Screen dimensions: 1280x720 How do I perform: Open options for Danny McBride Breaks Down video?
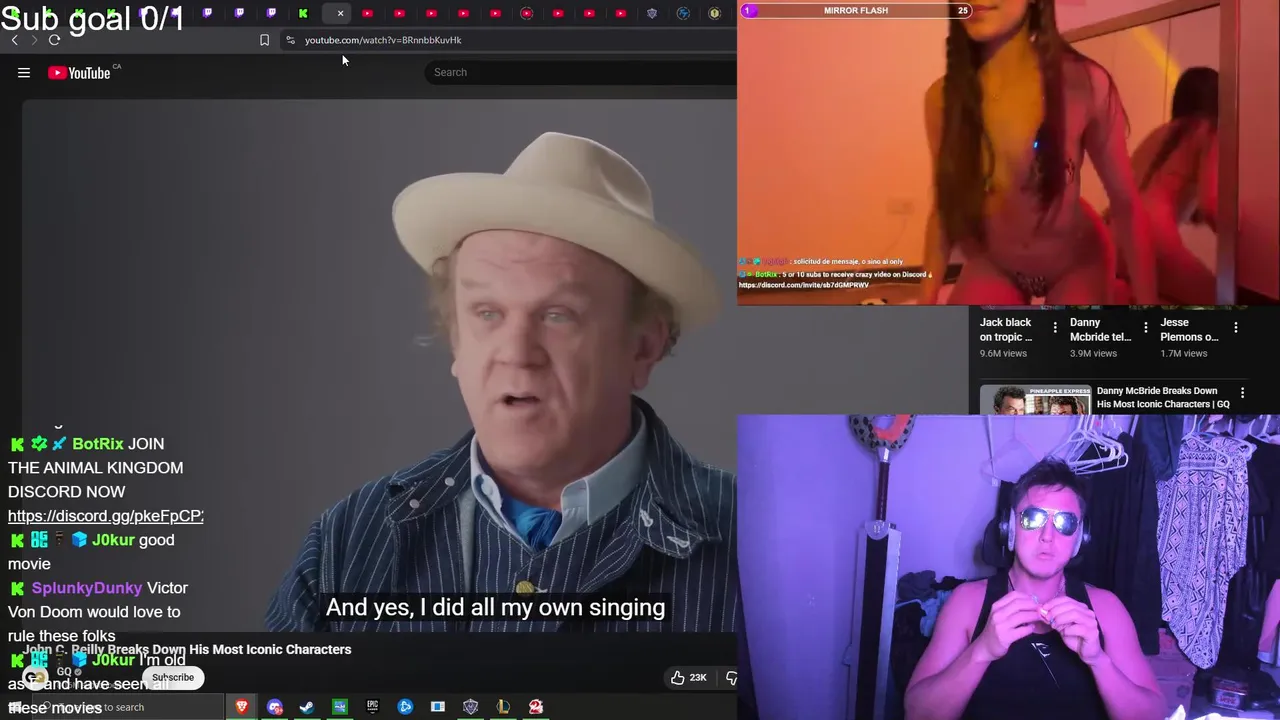[1242, 393]
